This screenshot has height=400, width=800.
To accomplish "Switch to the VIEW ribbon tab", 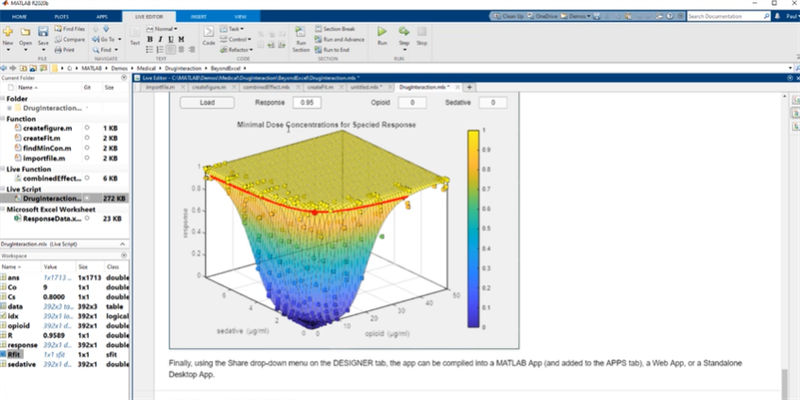I will (x=240, y=16).
